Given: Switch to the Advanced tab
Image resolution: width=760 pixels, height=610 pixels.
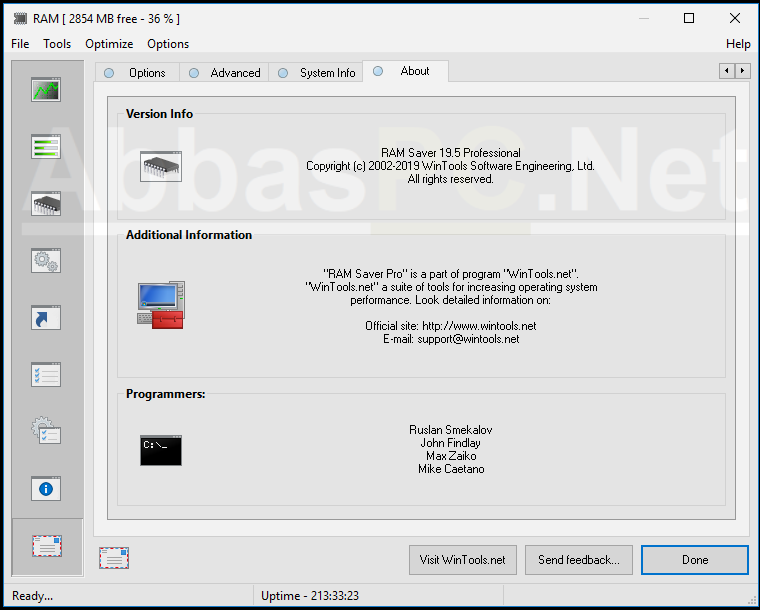Looking at the screenshot, I should point(224,73).
